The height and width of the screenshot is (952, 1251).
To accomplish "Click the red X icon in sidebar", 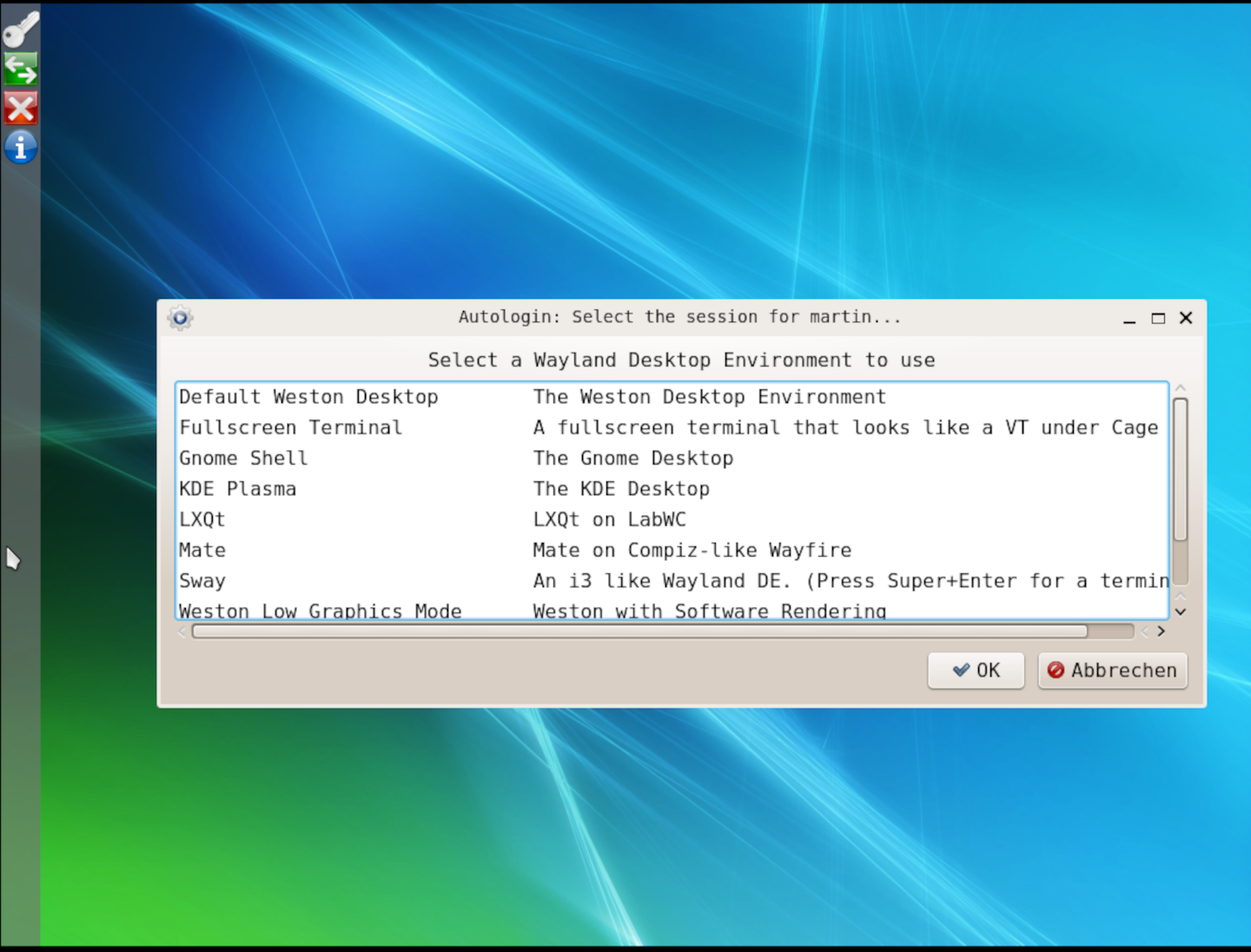I will click(20, 109).
